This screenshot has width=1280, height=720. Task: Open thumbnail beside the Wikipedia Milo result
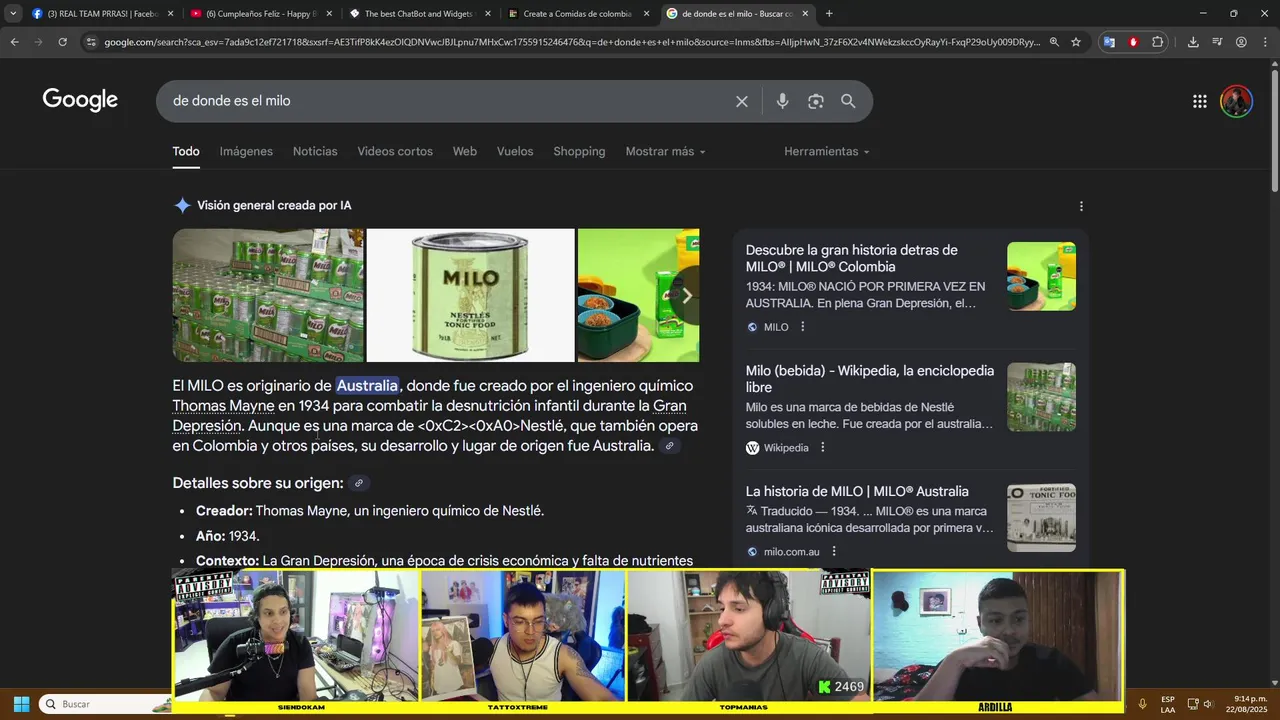1041,397
